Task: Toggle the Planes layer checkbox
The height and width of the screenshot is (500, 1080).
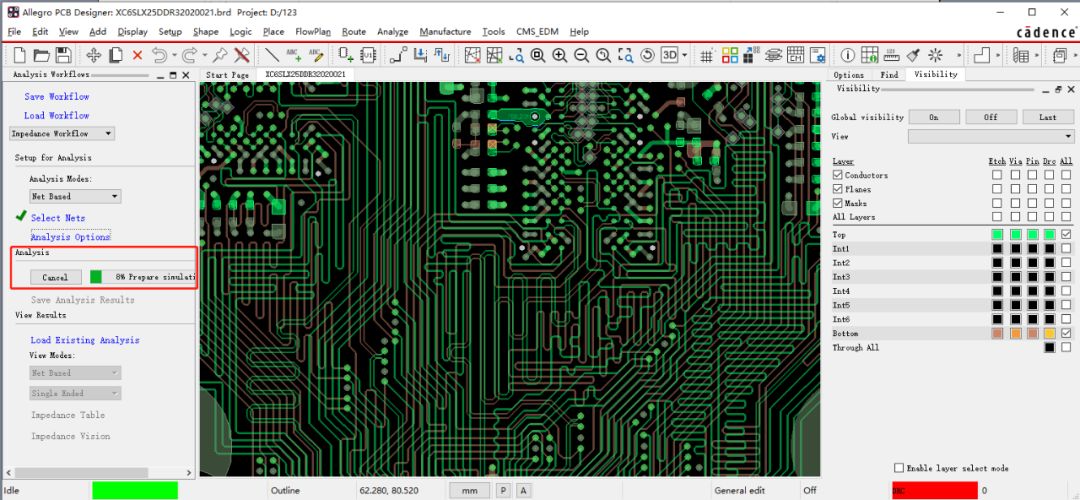Action: click(838, 189)
